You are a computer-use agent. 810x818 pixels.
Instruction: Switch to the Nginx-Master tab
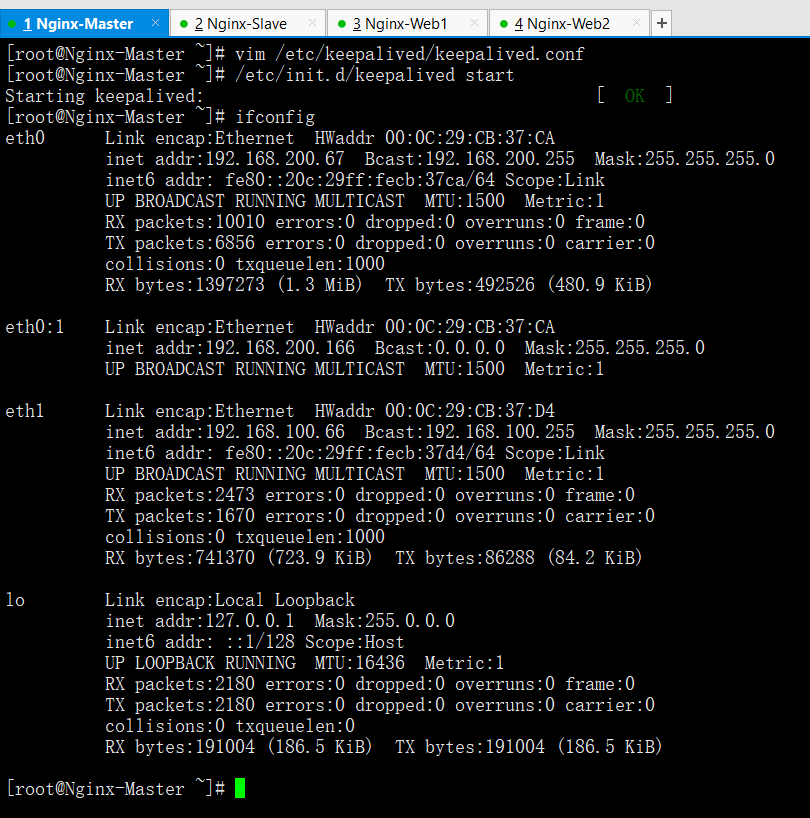[x=83, y=23]
